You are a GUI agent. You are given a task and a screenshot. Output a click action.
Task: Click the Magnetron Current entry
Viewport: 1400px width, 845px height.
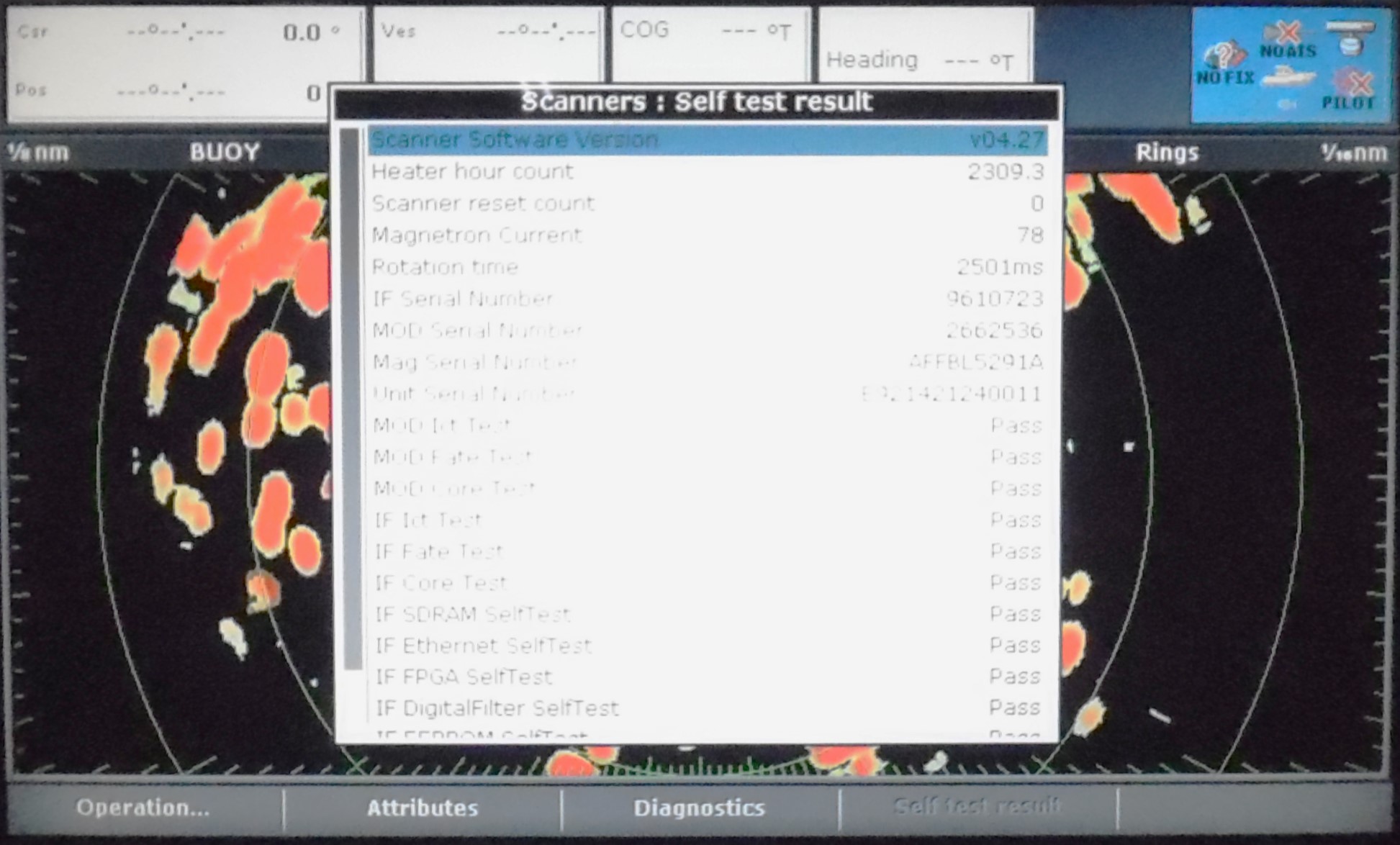(x=707, y=235)
